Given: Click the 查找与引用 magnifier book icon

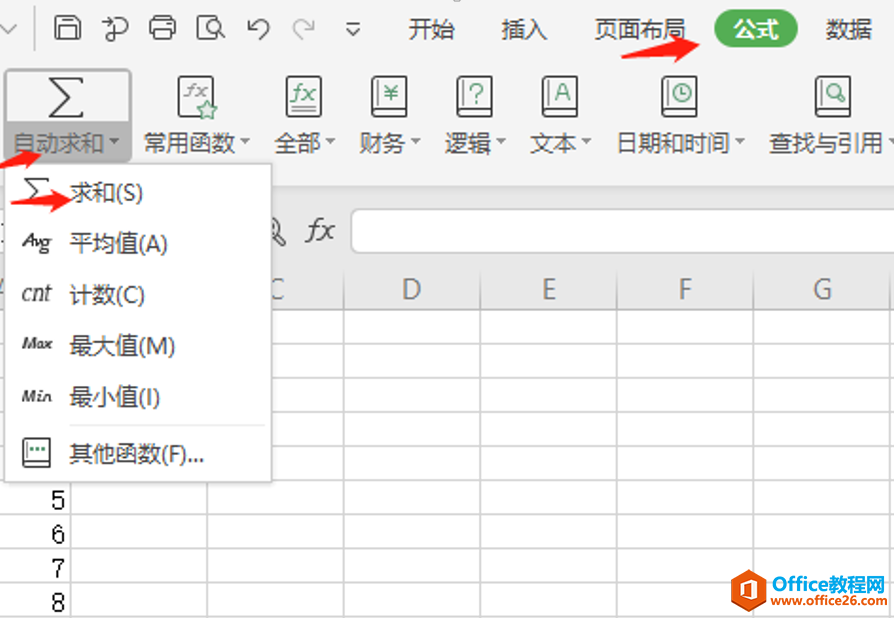Looking at the screenshot, I should click(x=833, y=97).
